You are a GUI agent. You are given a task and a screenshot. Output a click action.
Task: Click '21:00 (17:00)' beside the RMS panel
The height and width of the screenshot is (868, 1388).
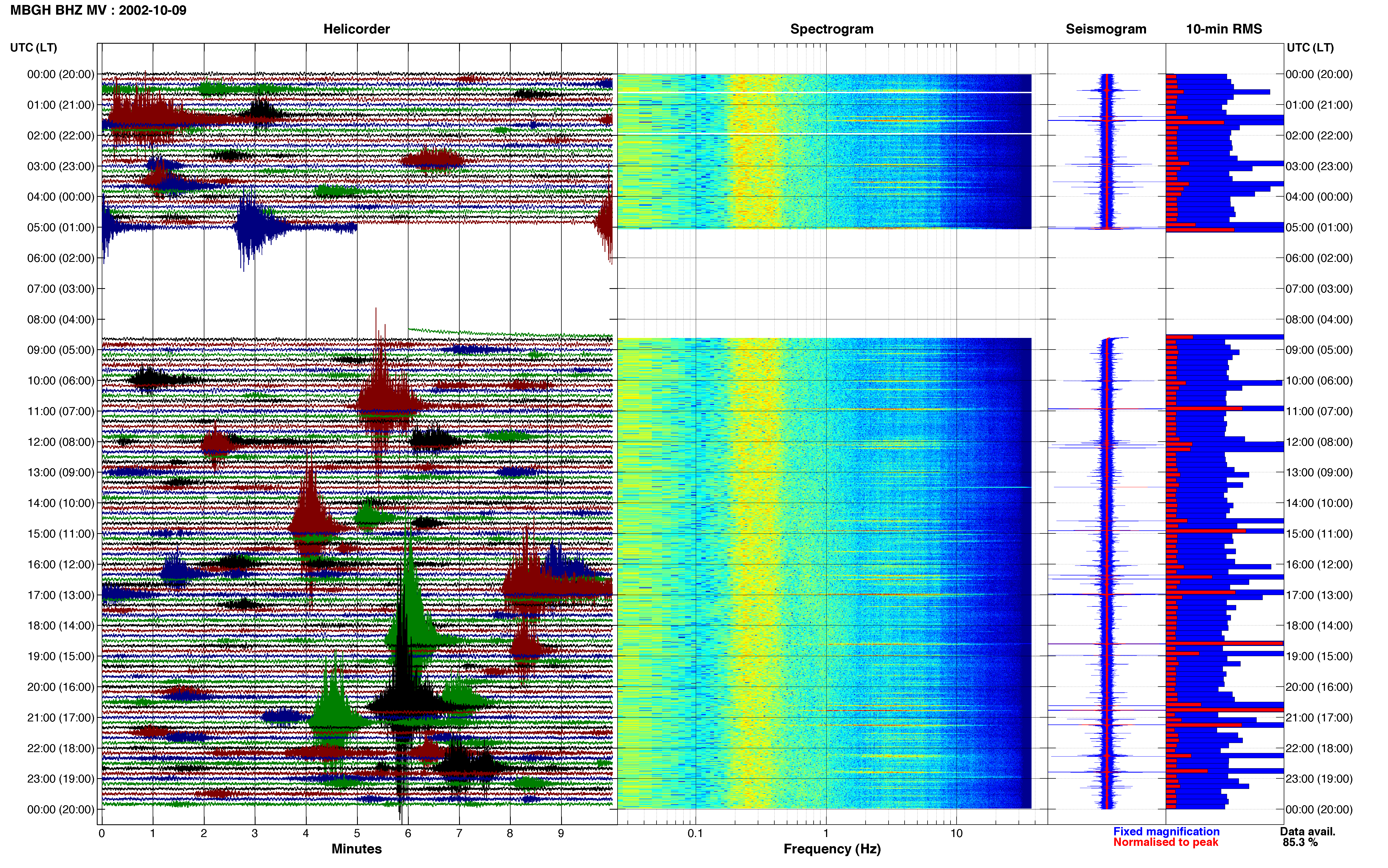click(x=1319, y=718)
